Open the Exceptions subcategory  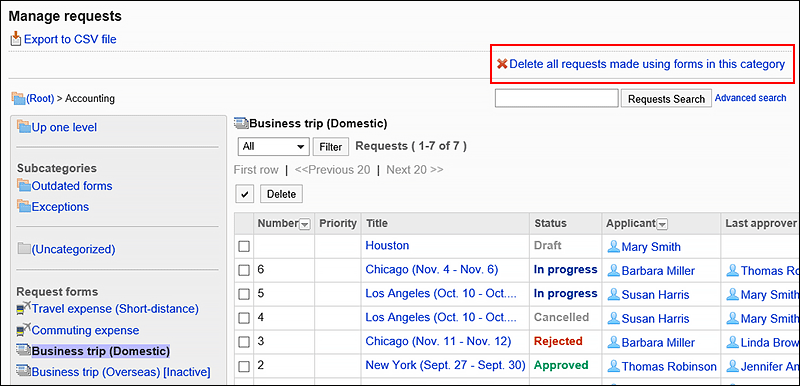[60, 207]
